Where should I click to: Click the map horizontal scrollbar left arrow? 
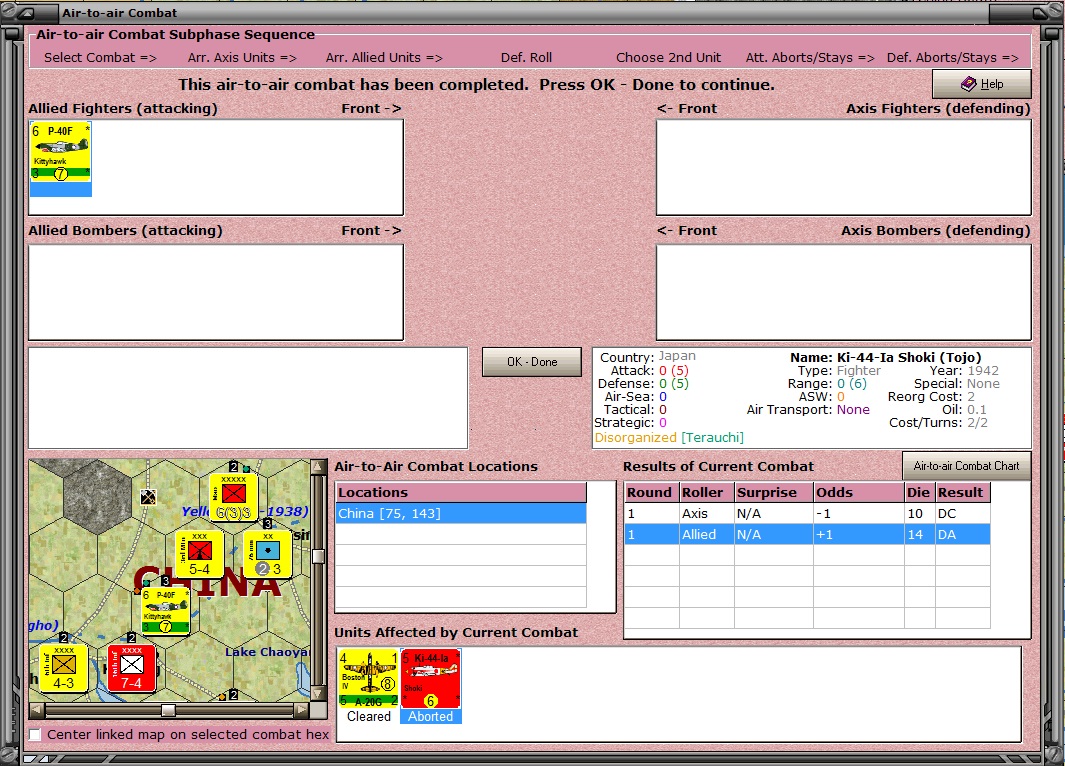(x=37, y=710)
